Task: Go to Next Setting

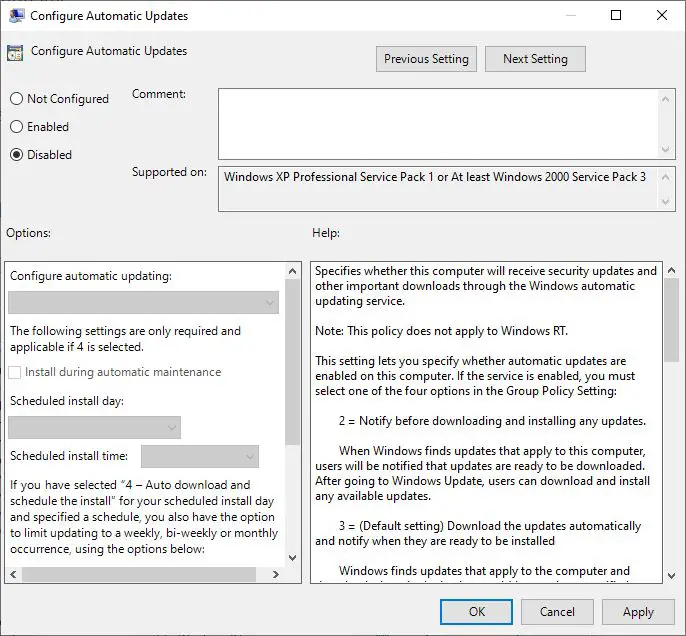Action: click(x=535, y=59)
